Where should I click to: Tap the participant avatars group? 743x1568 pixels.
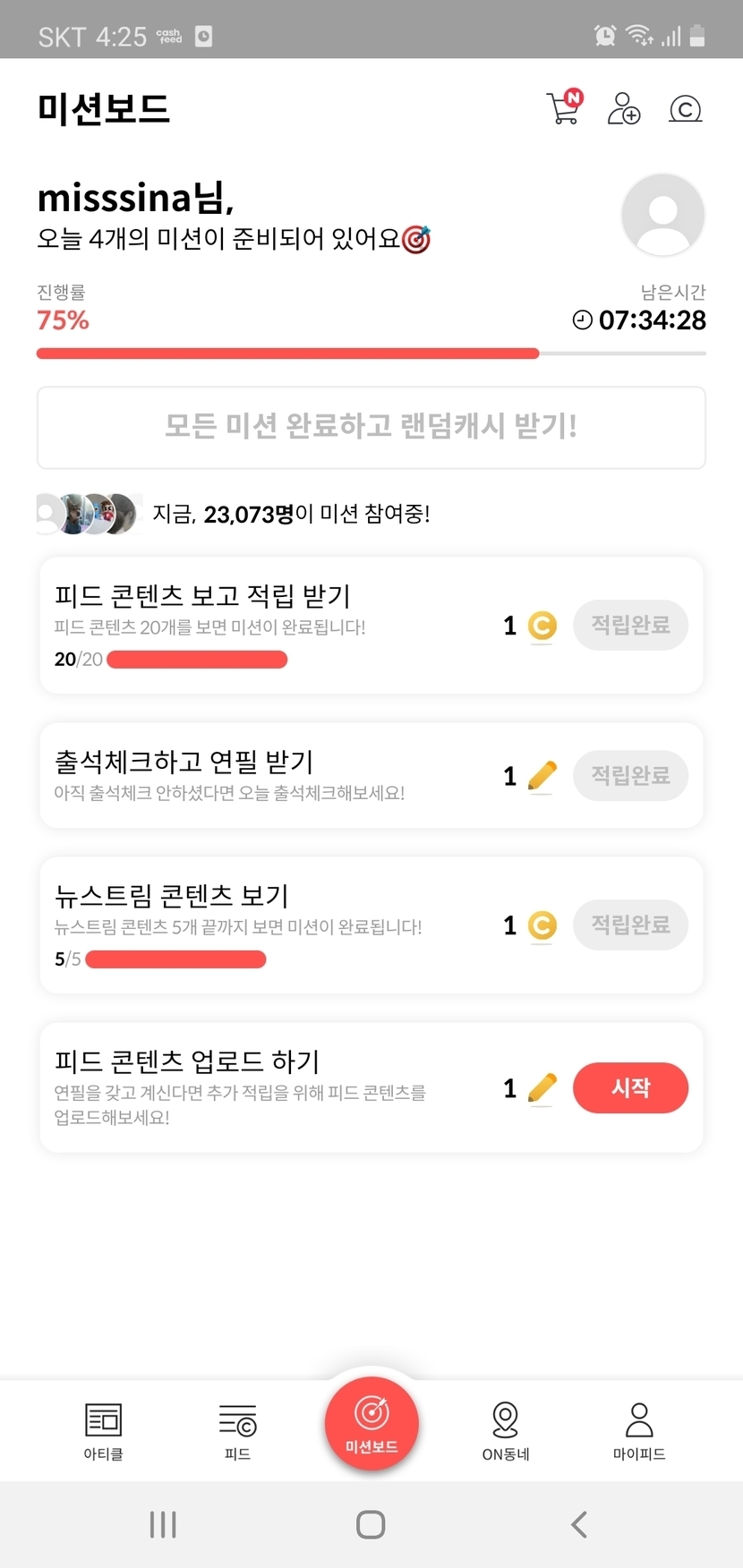click(x=90, y=514)
